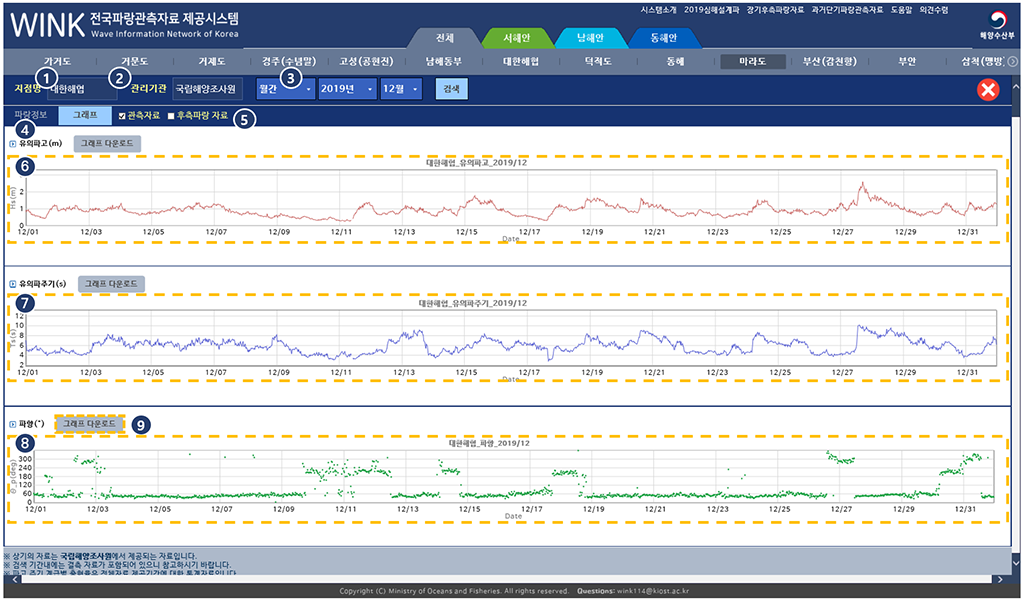This screenshot has width=1024, height=601.
Task: Download the 파향 graph
Action: pyautogui.click(x=89, y=424)
